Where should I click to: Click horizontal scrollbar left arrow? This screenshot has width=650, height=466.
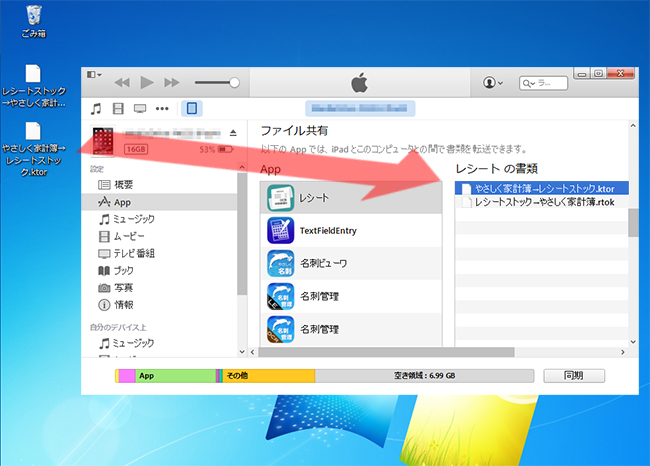(x=252, y=352)
